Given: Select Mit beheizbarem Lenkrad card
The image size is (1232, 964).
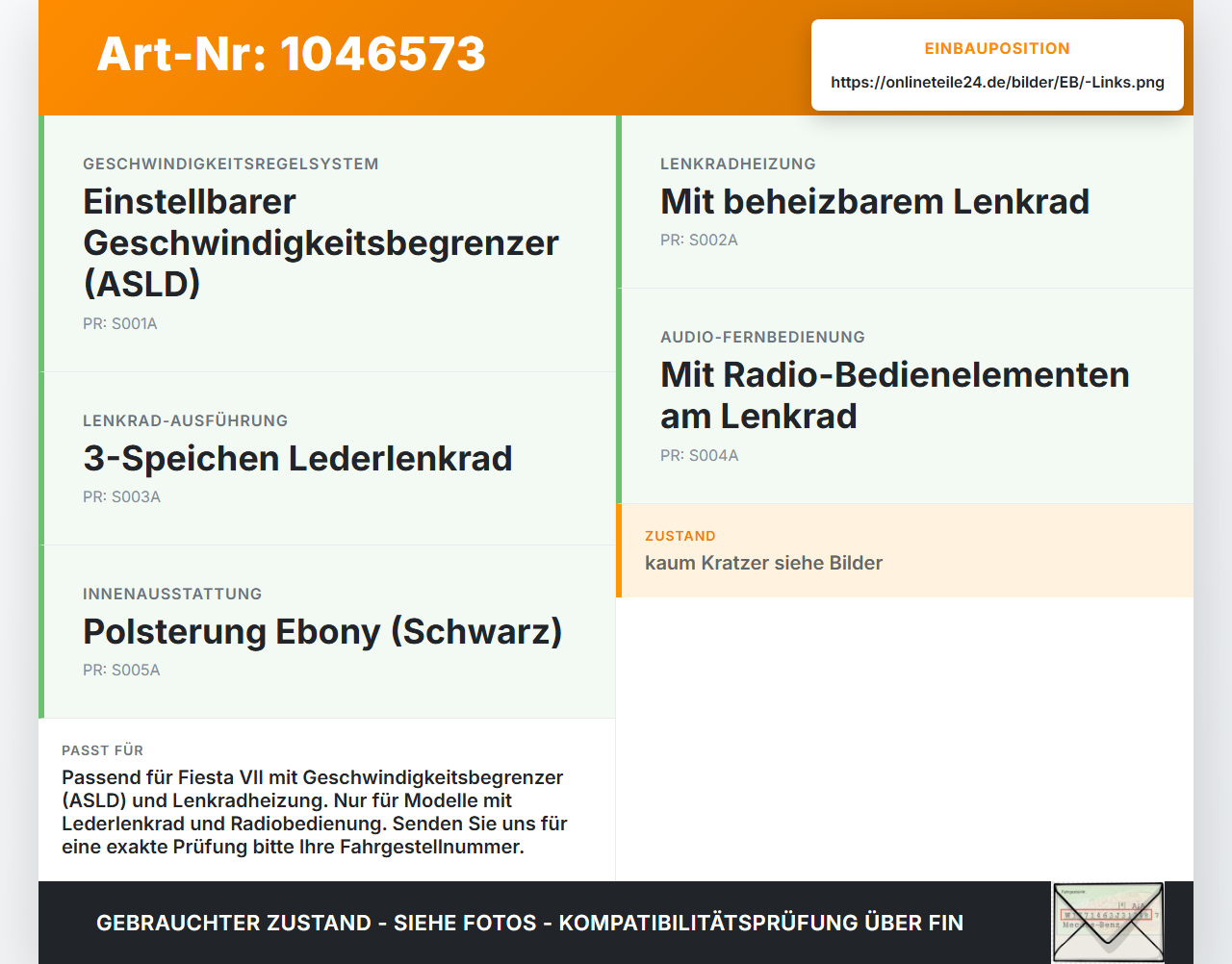Looking at the screenshot, I should point(905,202).
